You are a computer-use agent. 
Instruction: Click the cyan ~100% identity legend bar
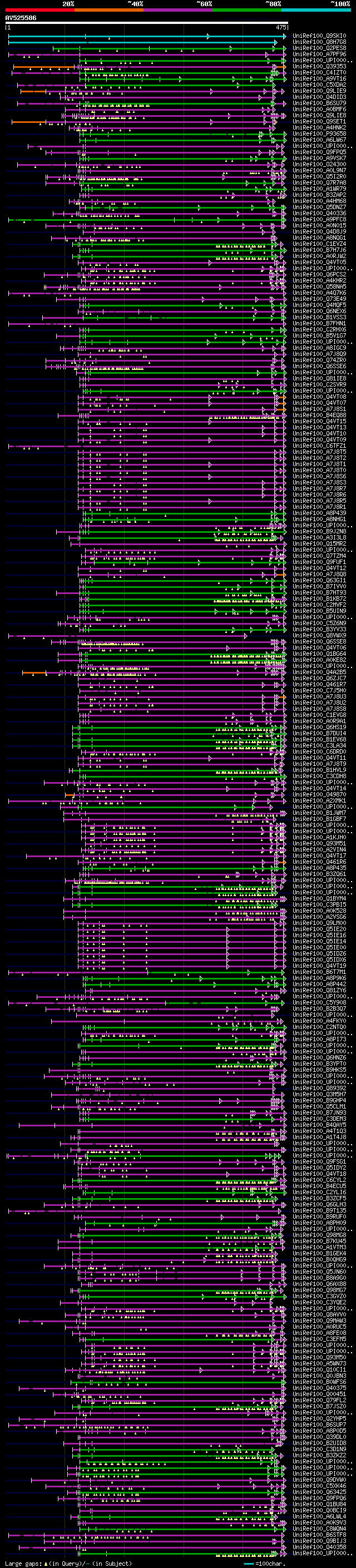[316, 10]
